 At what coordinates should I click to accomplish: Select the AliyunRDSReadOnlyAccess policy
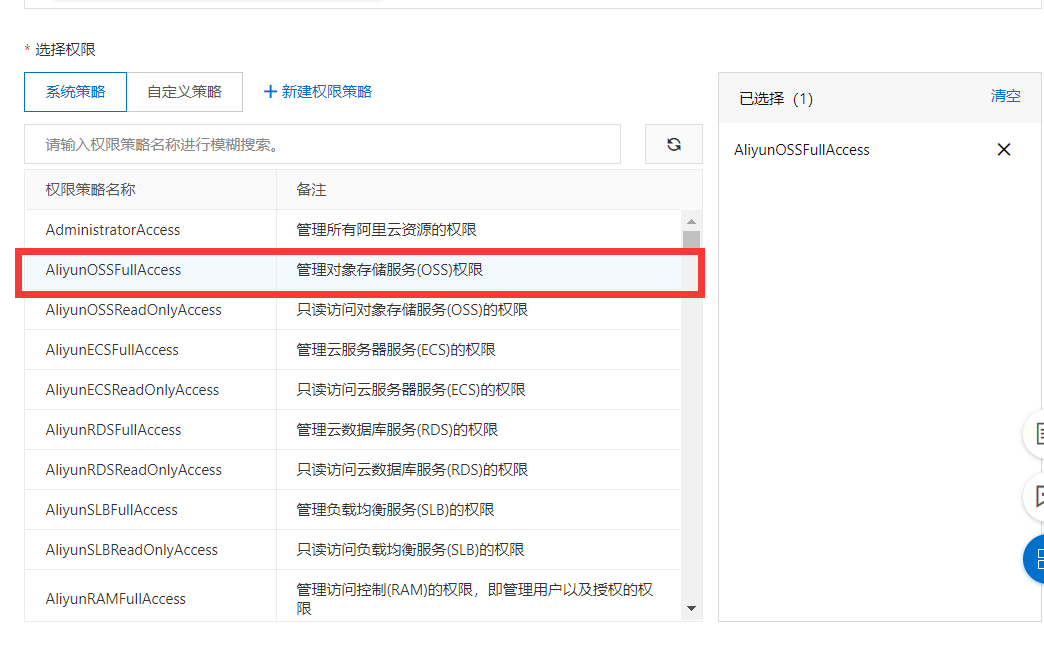click(353, 469)
